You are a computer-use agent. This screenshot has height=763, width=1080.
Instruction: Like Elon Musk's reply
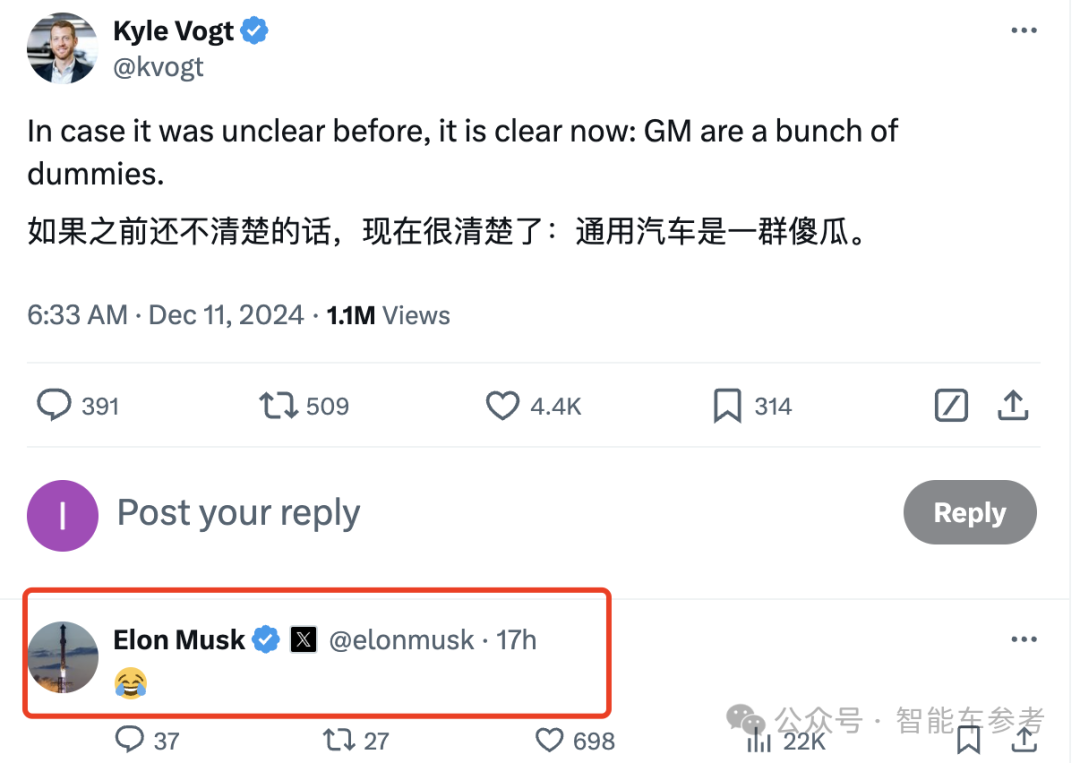click(550, 740)
